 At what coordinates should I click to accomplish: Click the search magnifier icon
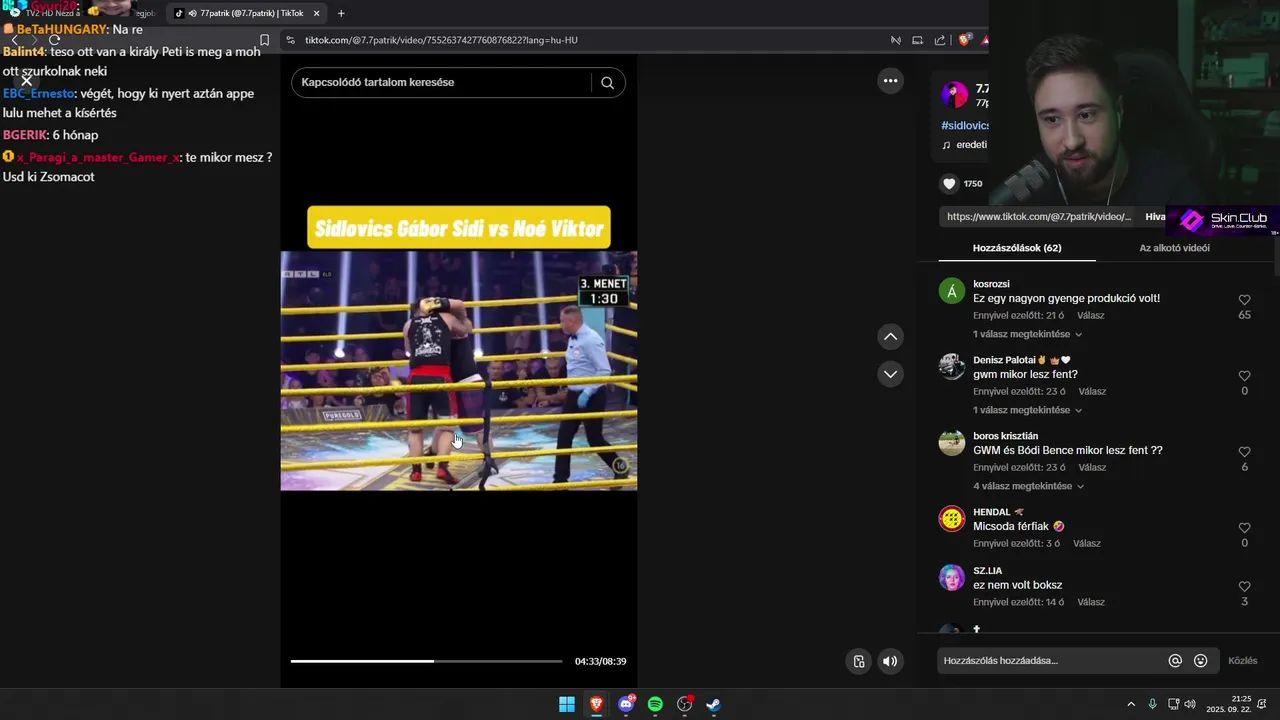[x=607, y=83]
